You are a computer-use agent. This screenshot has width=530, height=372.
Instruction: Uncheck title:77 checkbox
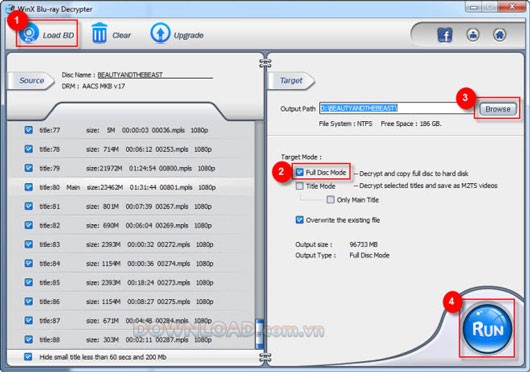click(29, 130)
